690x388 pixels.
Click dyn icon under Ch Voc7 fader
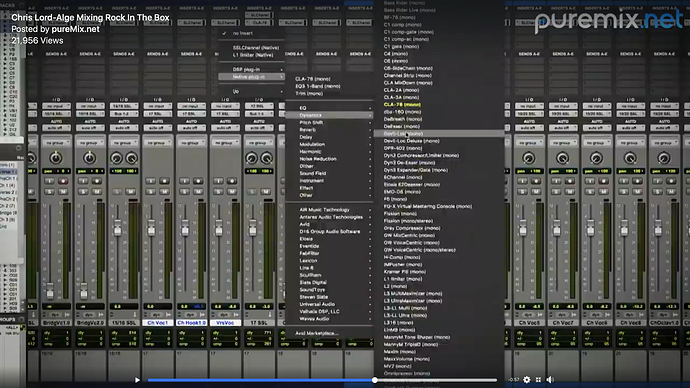(562, 315)
